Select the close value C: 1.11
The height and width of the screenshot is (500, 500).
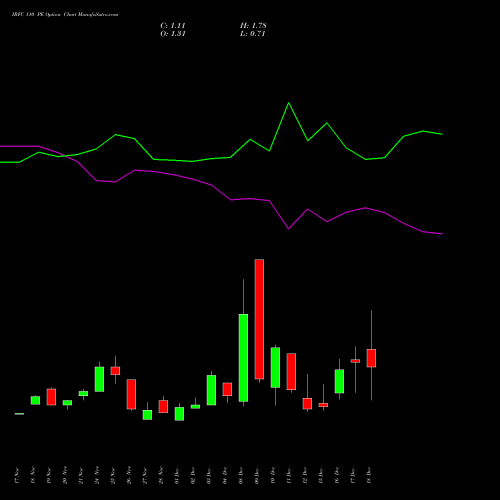tap(173, 26)
